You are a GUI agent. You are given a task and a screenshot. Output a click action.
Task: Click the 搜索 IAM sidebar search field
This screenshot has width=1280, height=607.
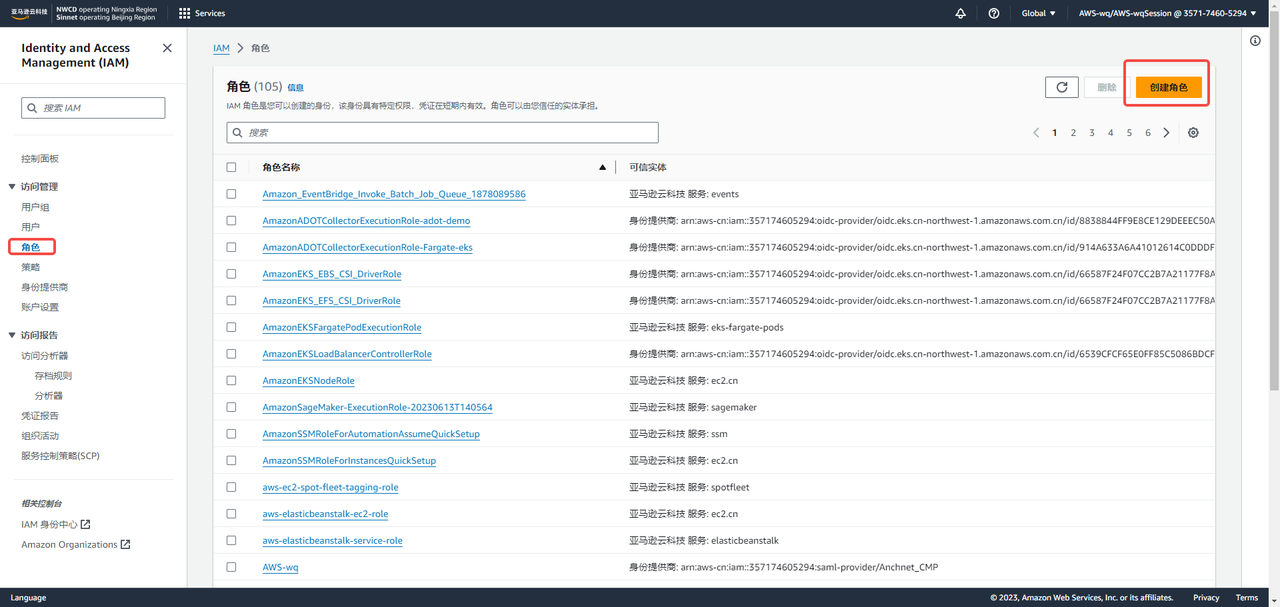point(93,108)
